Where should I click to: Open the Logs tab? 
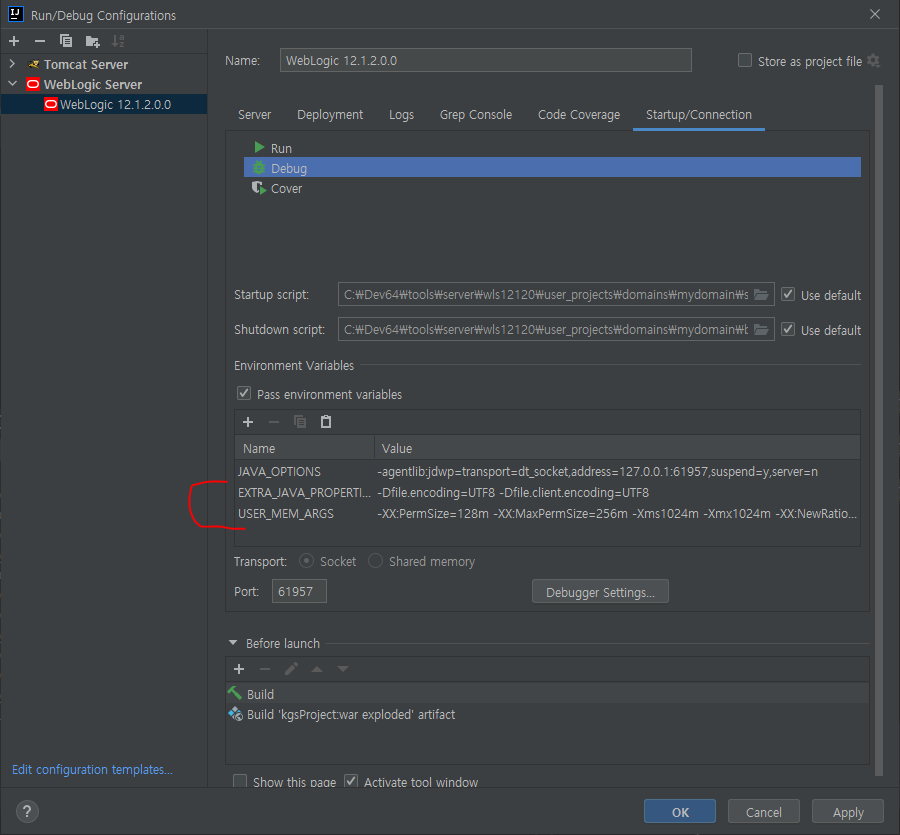[401, 115]
